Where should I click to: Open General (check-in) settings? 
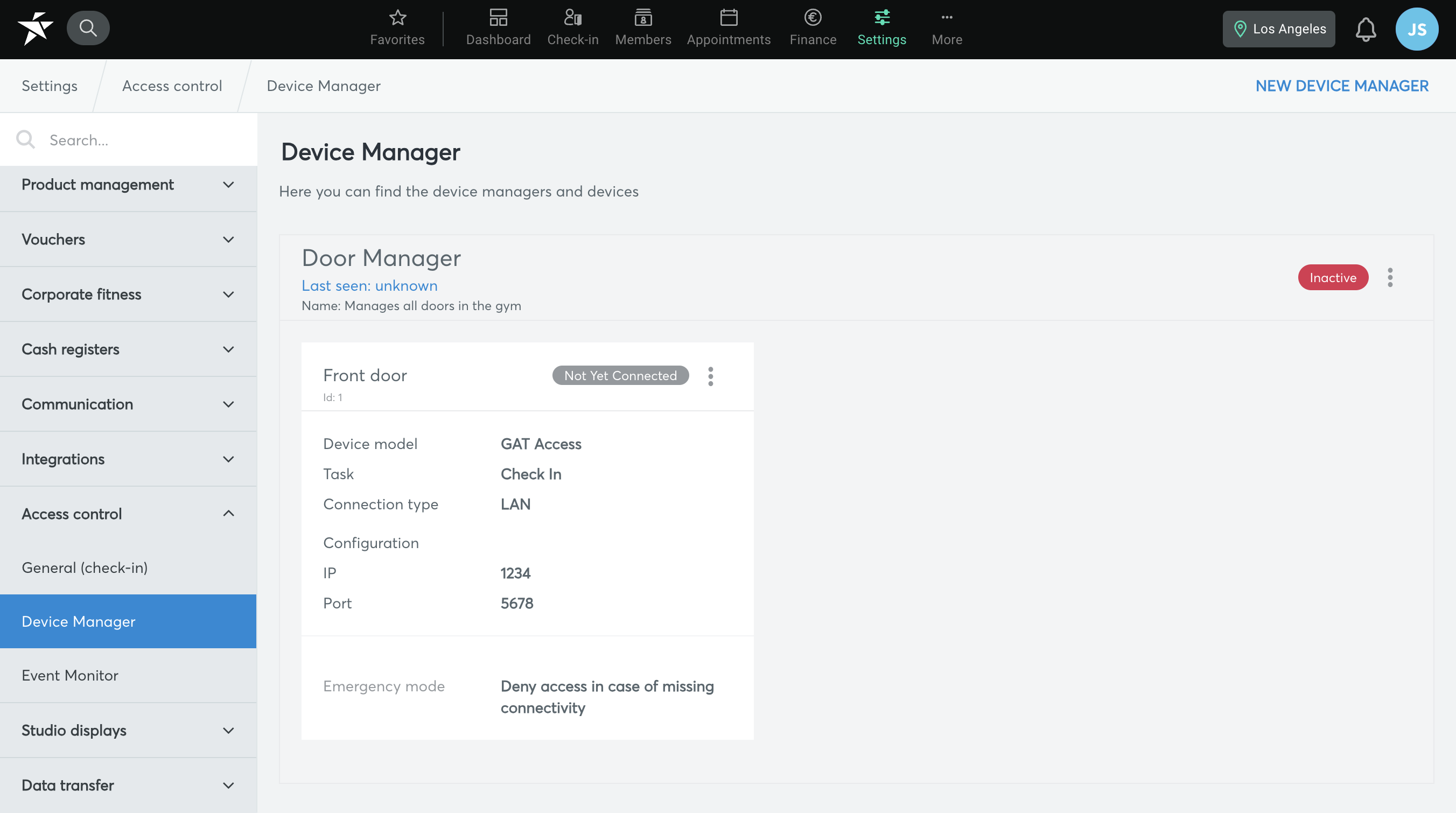click(x=128, y=568)
